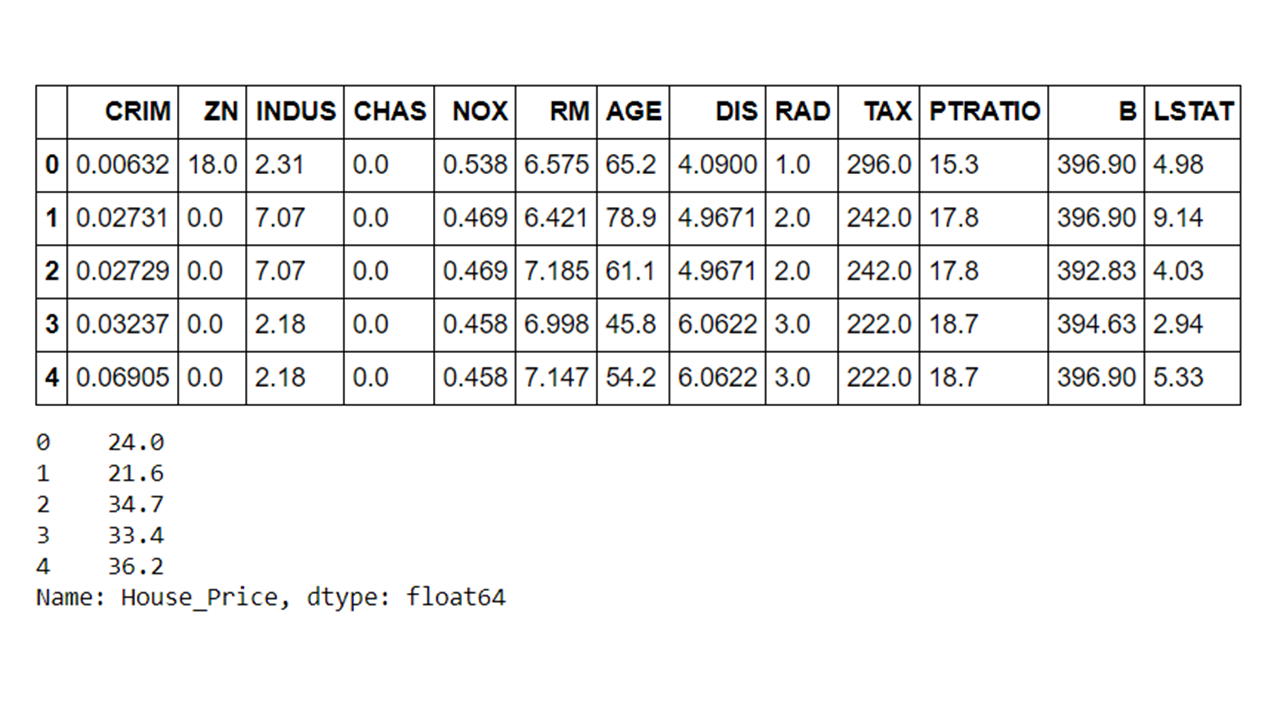Click the PTRATIO column header
The width and height of the screenshot is (1280, 720).
click(x=984, y=111)
